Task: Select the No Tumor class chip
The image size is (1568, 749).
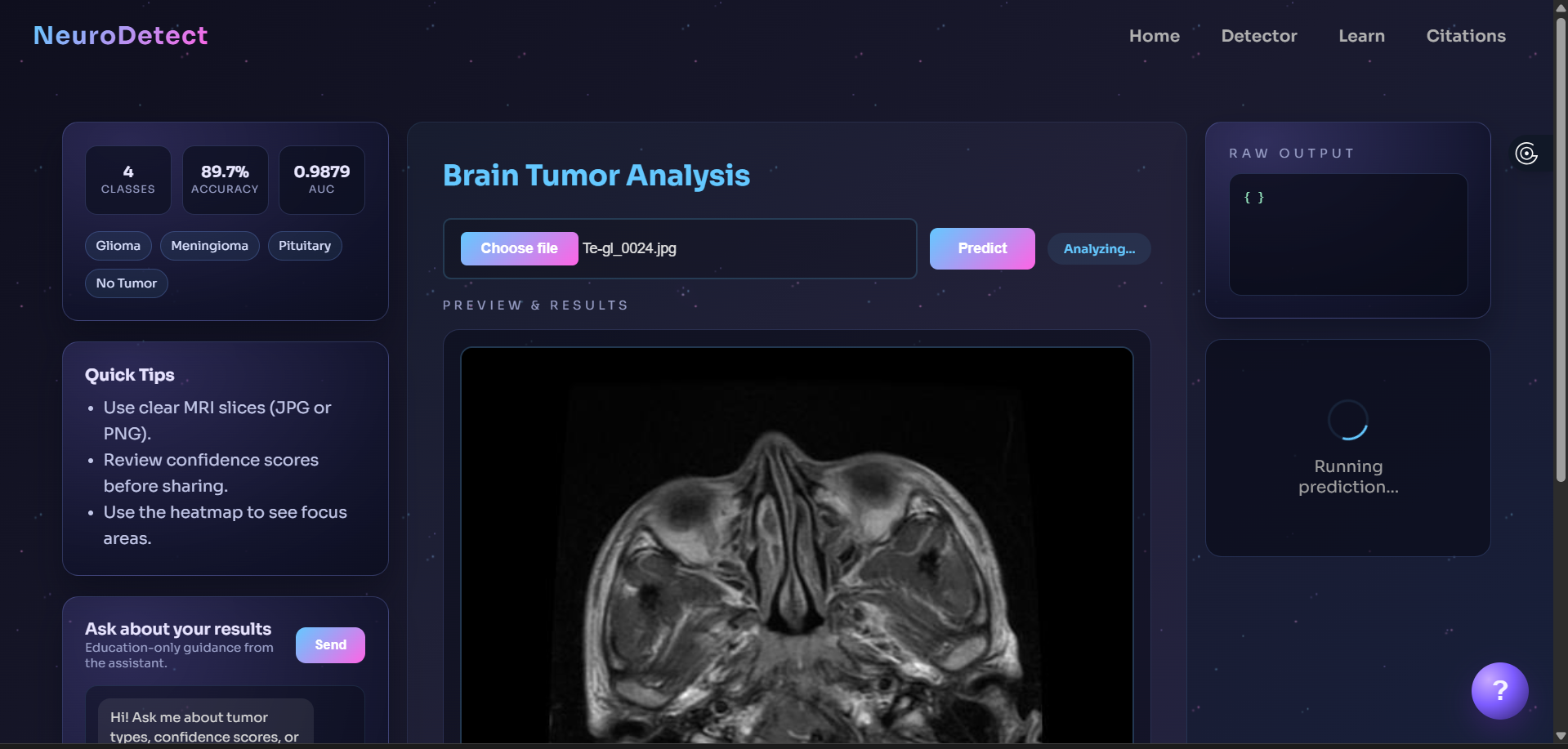Action: (x=127, y=283)
